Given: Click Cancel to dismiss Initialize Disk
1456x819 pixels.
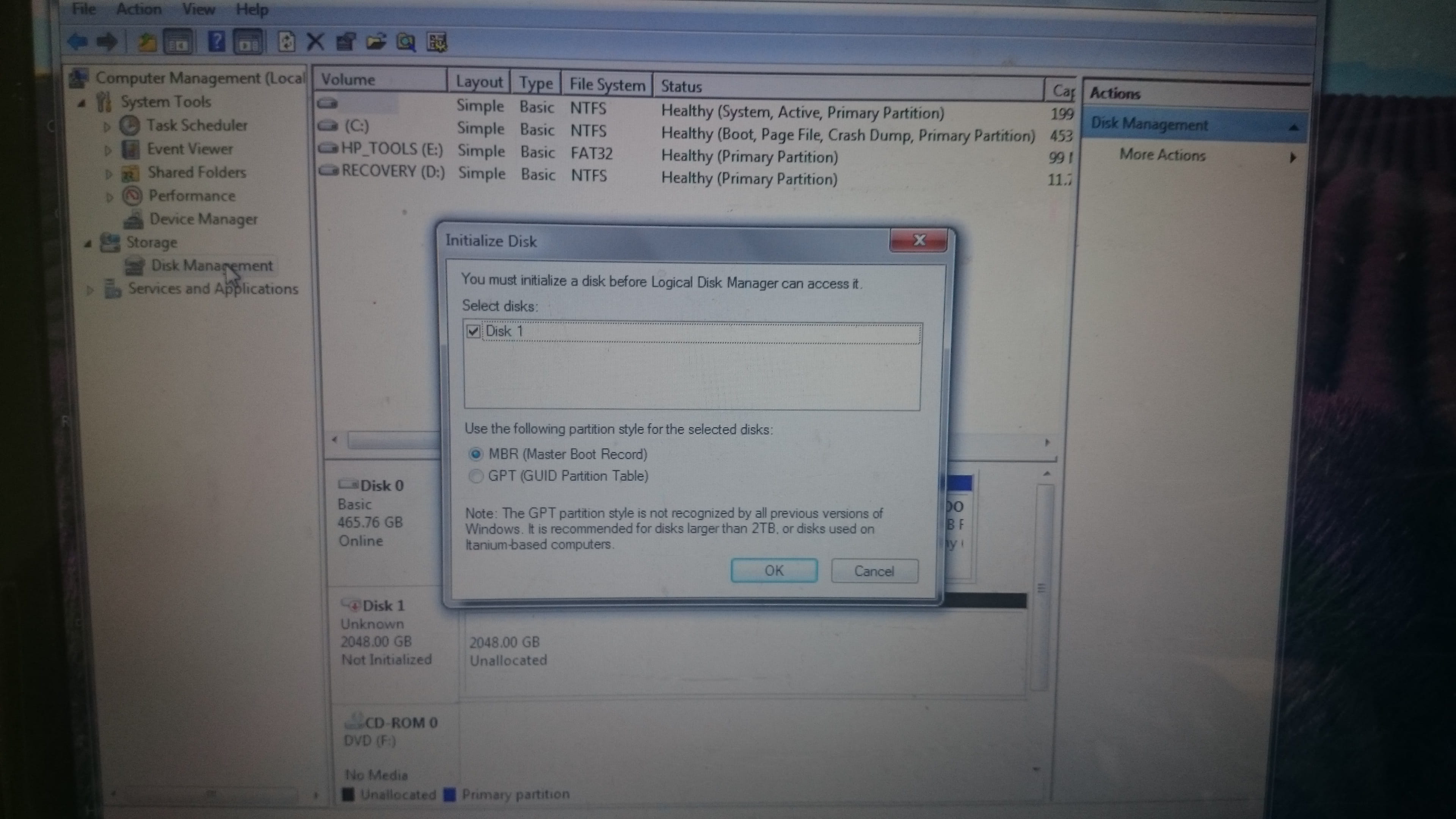Looking at the screenshot, I should click(872, 570).
